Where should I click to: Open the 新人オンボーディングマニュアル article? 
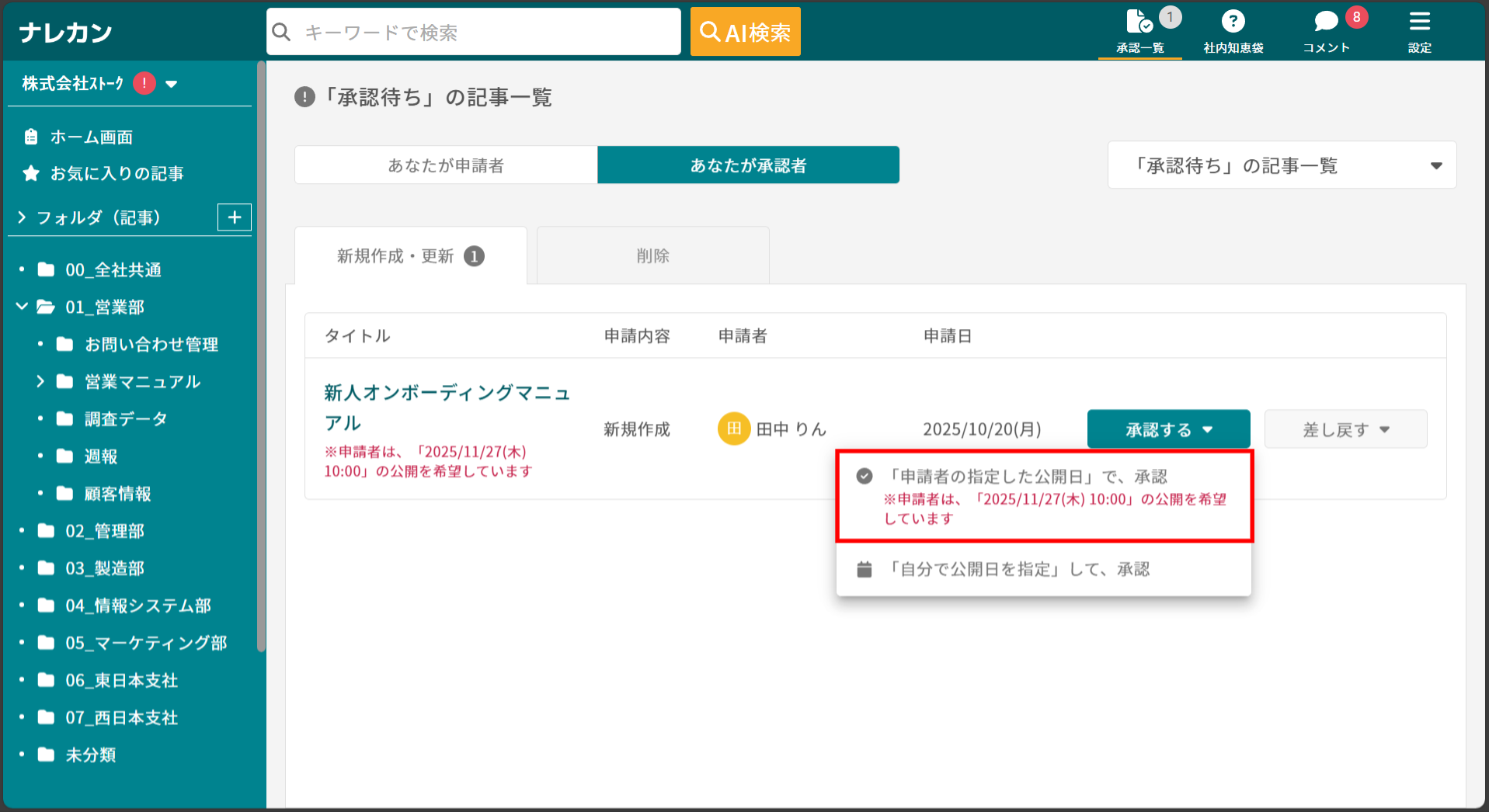click(447, 408)
